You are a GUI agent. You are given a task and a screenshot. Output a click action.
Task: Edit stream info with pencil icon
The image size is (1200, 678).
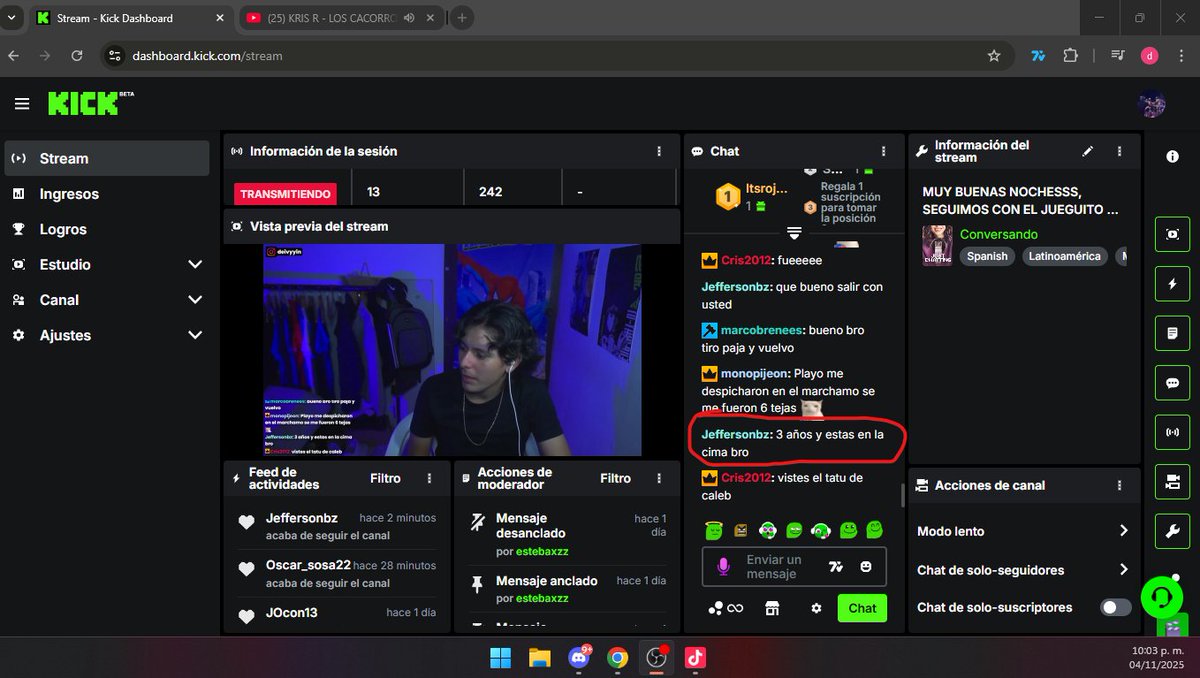[1088, 151]
